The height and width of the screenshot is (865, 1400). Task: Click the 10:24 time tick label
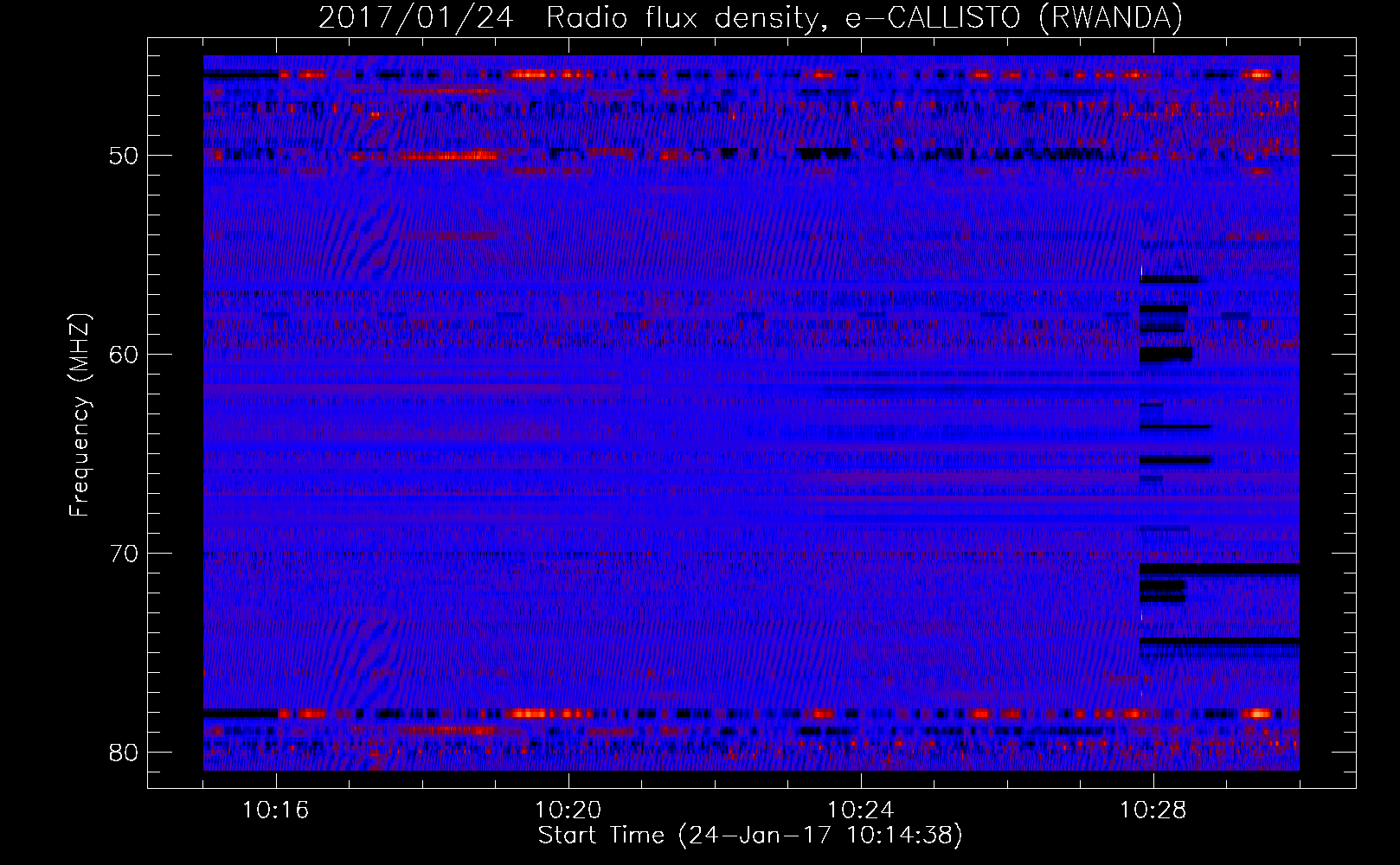(861, 811)
